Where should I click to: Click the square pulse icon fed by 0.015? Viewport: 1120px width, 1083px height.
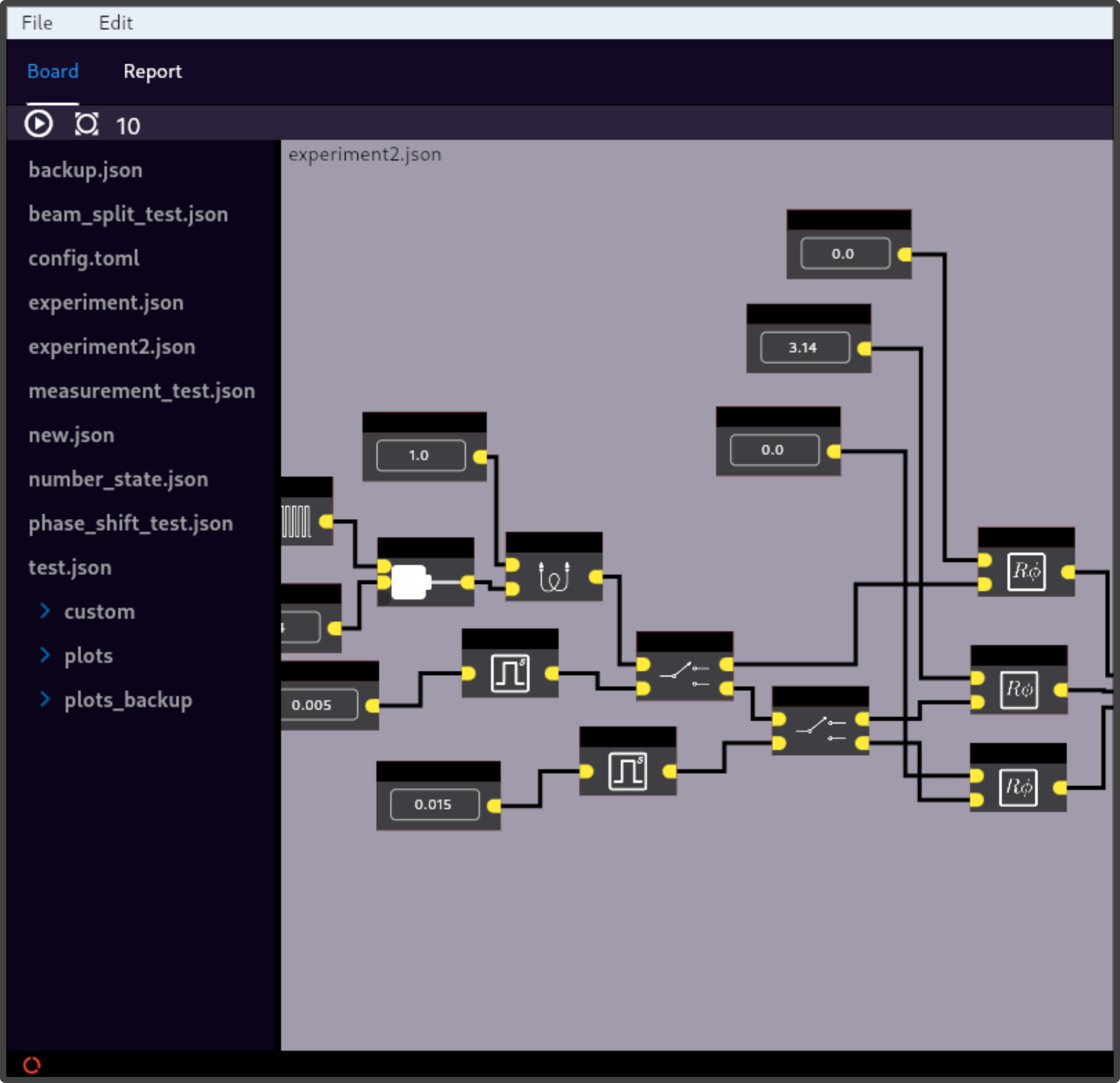pos(627,771)
